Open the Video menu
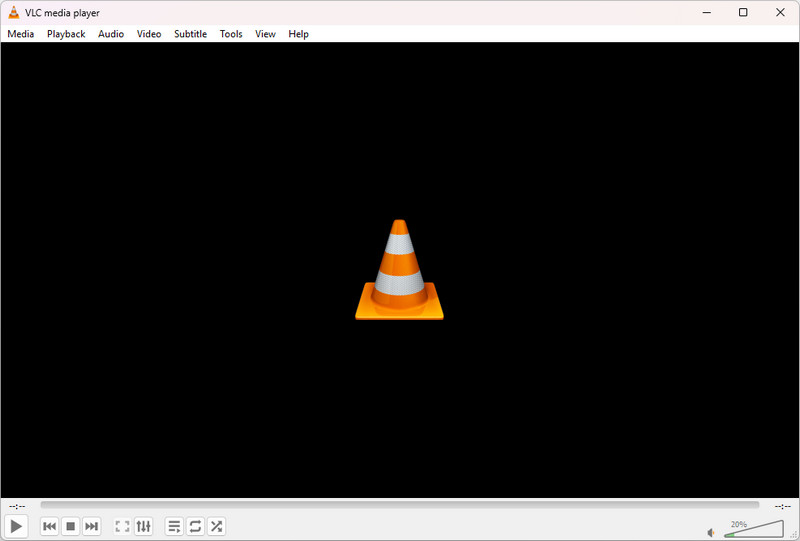Screen dimensions: 800x541 [149, 34]
